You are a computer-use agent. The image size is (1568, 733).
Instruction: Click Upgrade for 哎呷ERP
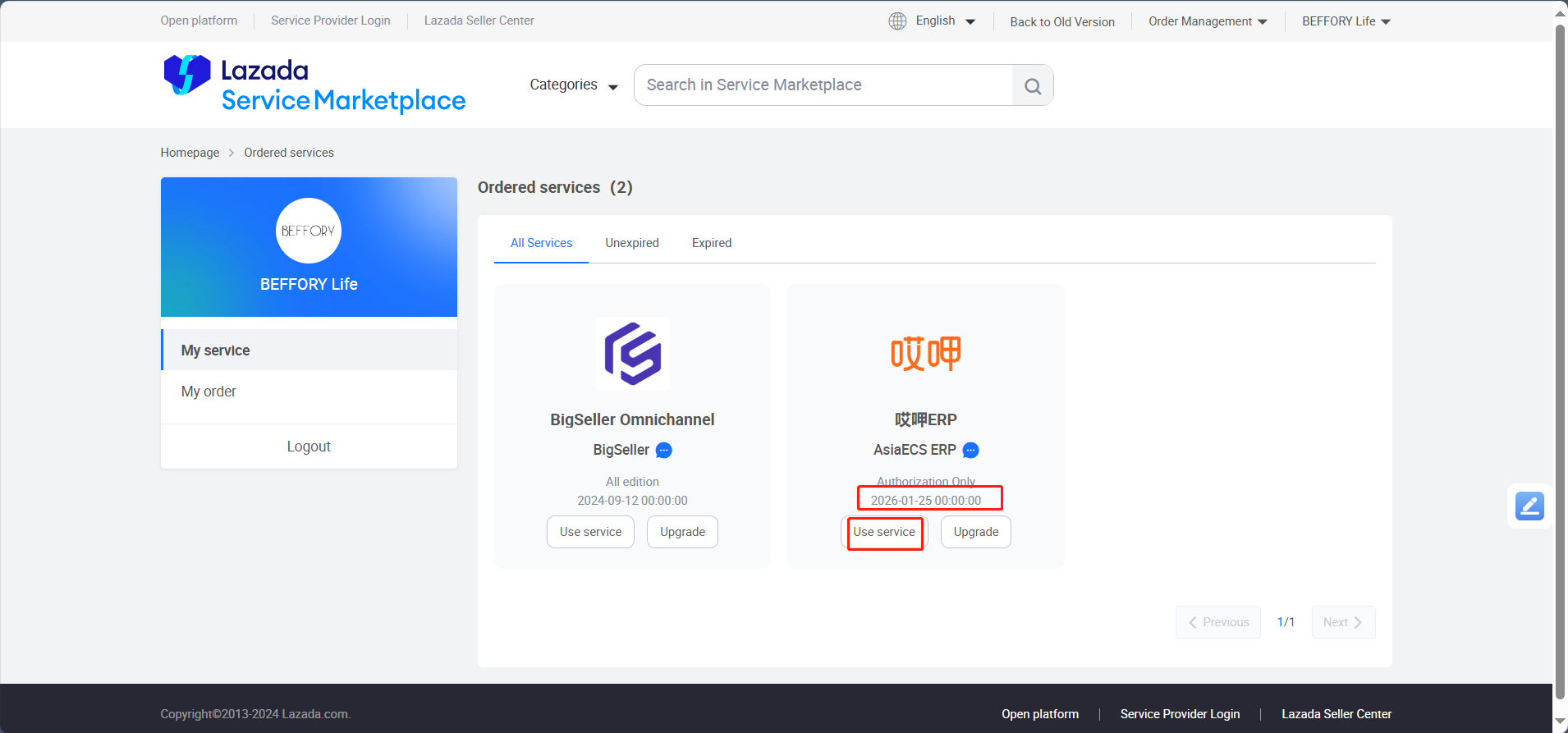976,532
